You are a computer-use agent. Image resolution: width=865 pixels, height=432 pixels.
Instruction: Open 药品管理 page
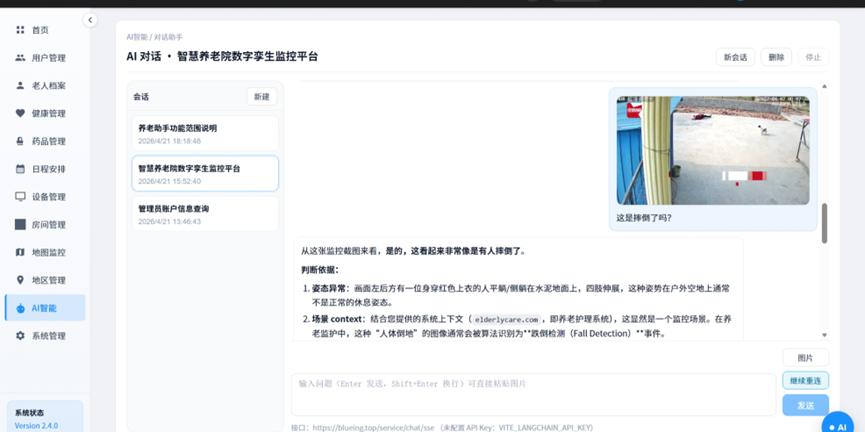click(x=45, y=141)
